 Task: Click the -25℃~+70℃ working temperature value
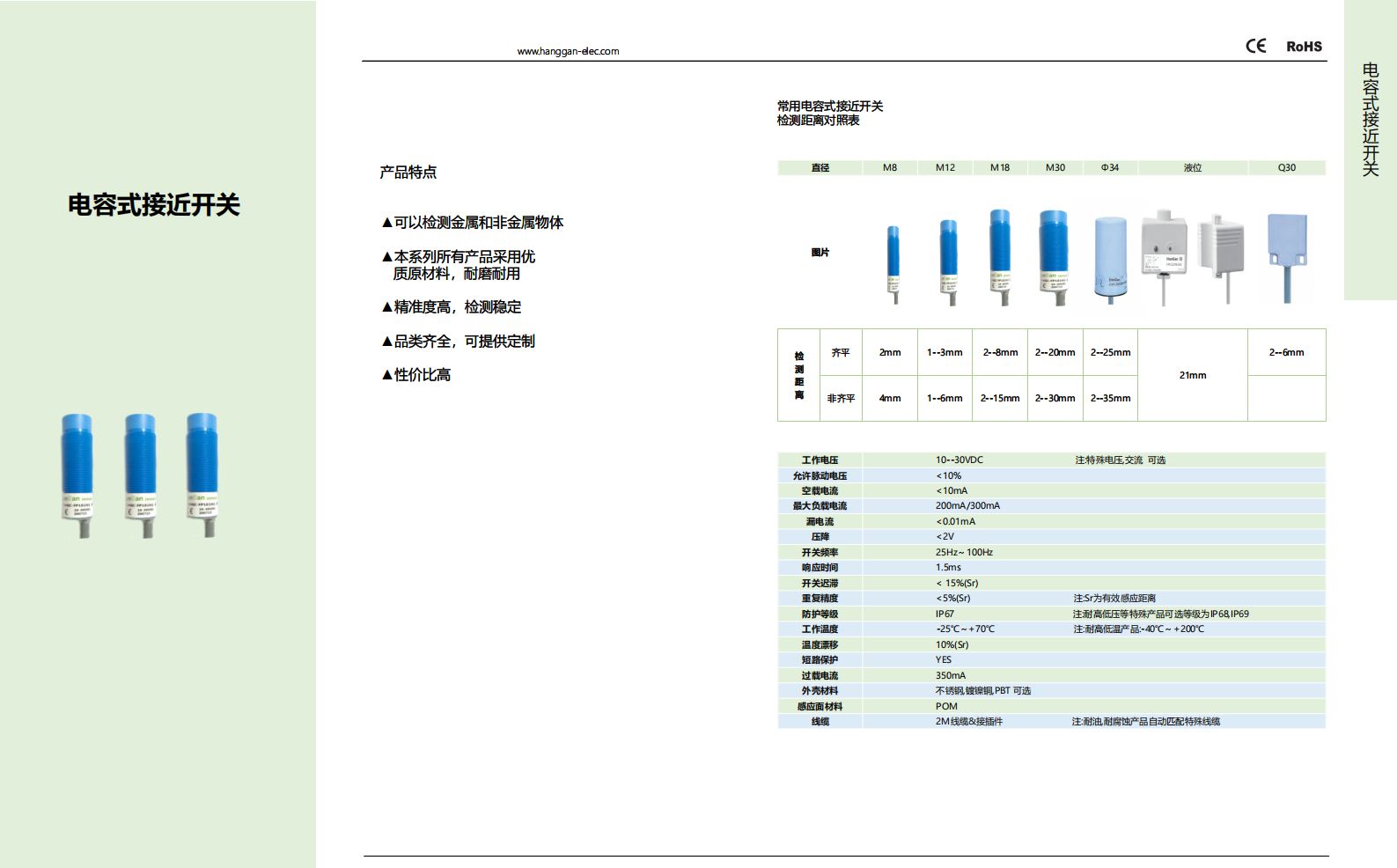pos(965,629)
